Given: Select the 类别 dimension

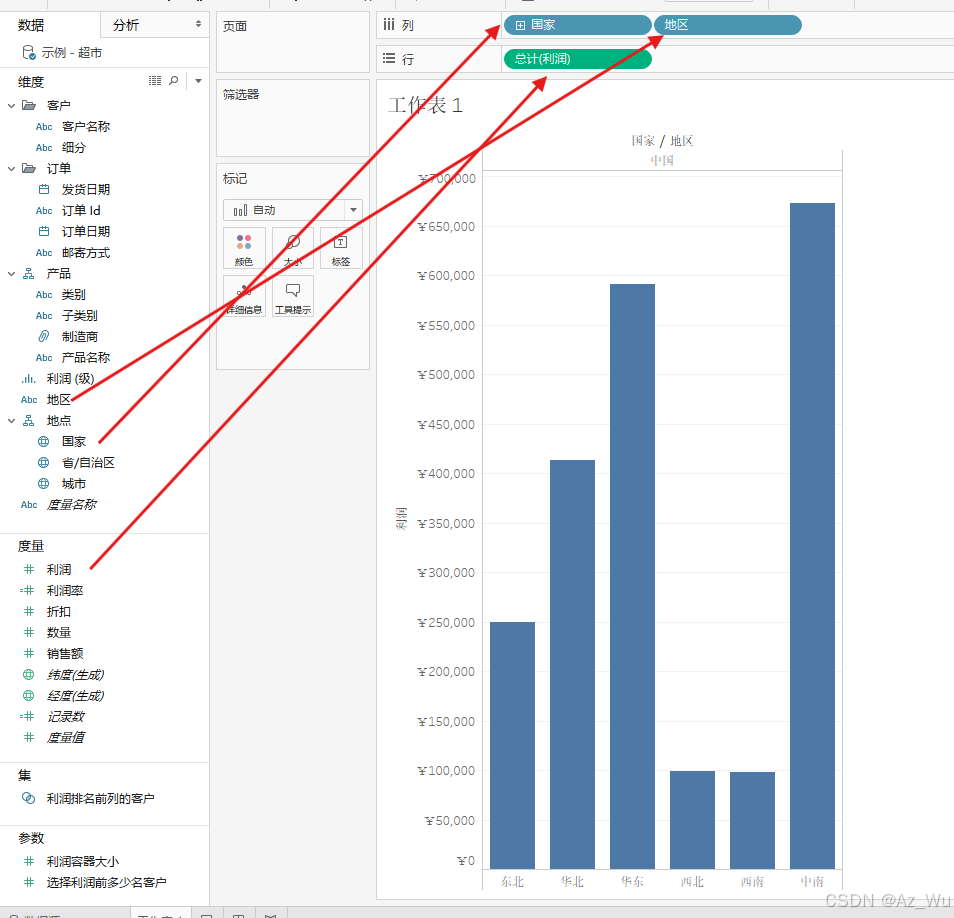Looking at the screenshot, I should pos(74,294).
